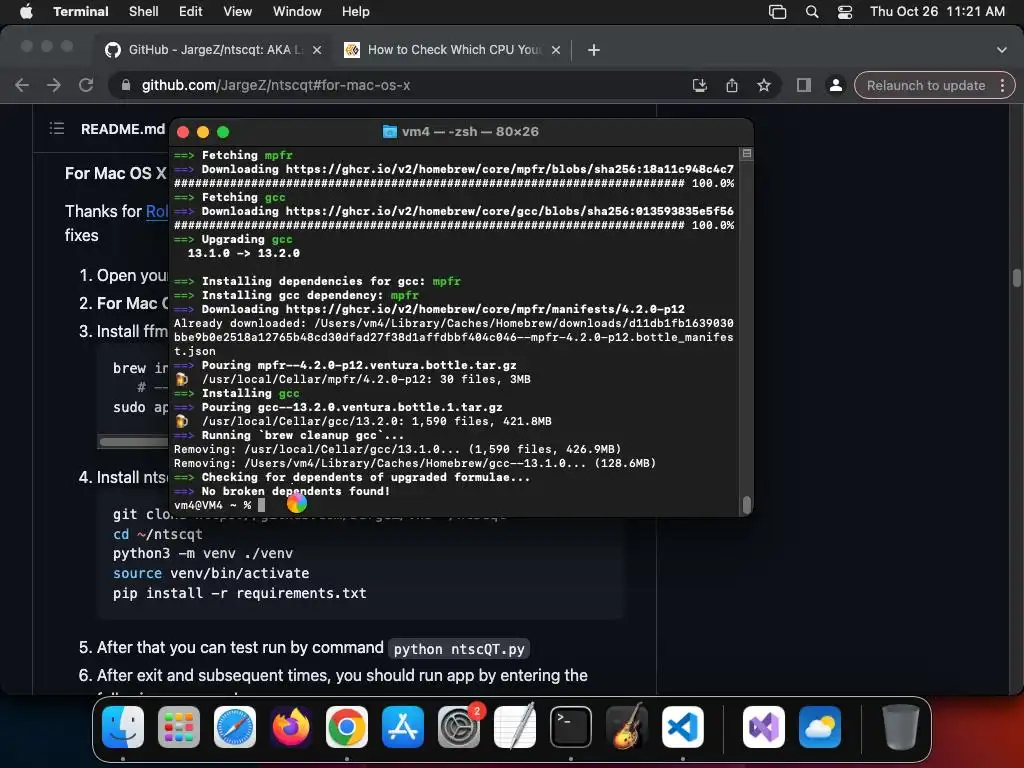Open Google Chrome Dock icon

point(347,727)
